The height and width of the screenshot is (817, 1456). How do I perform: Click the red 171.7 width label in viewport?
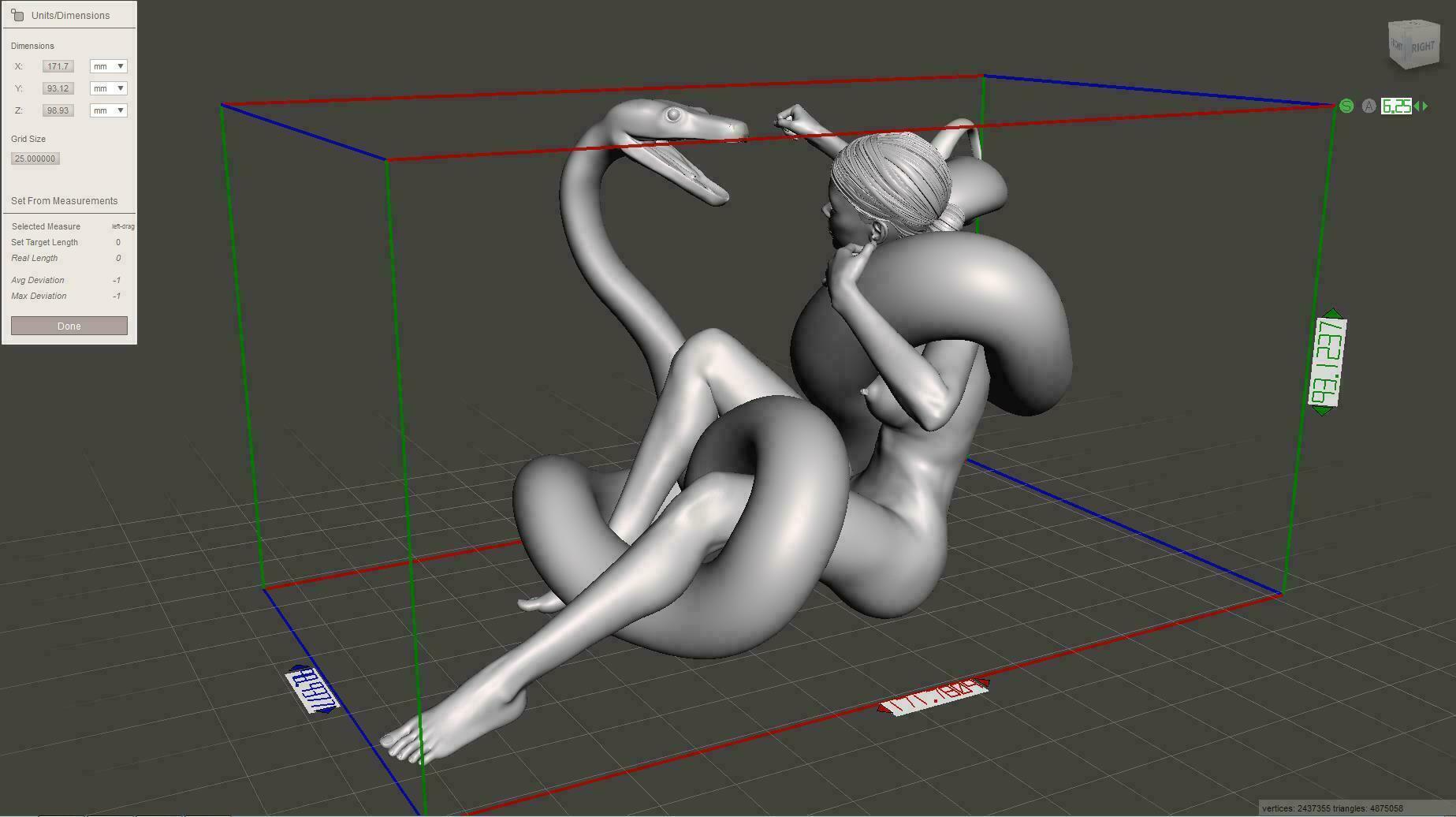pyautogui.click(x=933, y=696)
